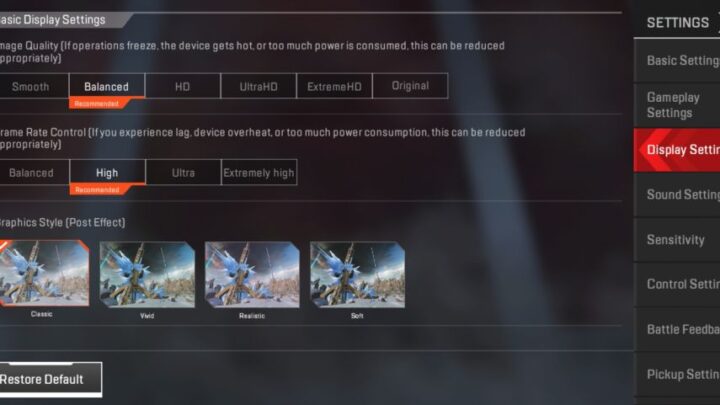This screenshot has width=720, height=405.
Task: Pick the Classic graphics style thumbnail
Action: (44, 273)
